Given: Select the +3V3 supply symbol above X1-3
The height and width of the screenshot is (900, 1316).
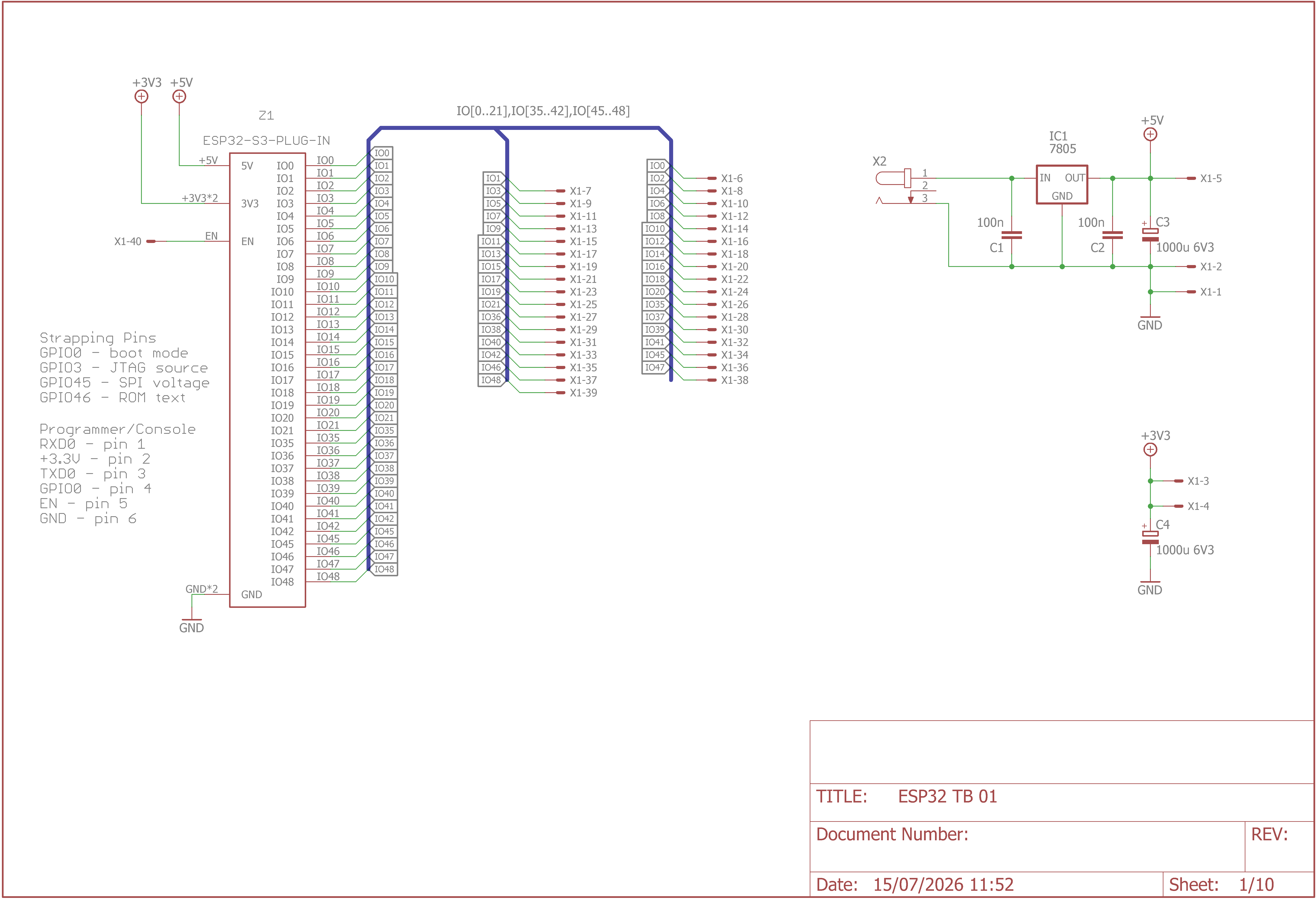Looking at the screenshot, I should 1150,450.
